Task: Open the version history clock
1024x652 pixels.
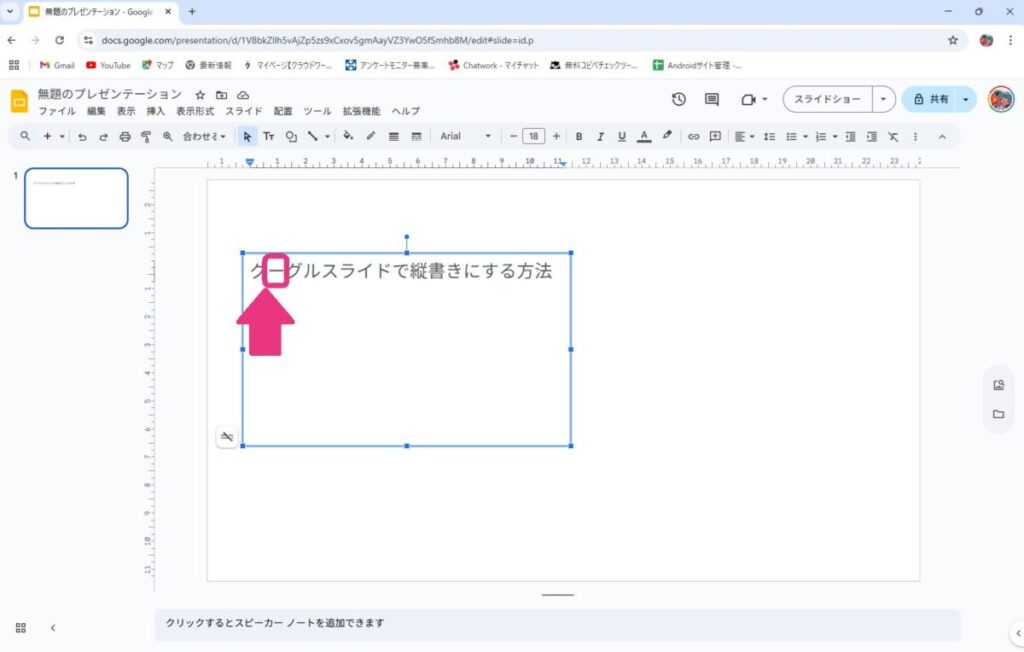Action: (679, 99)
